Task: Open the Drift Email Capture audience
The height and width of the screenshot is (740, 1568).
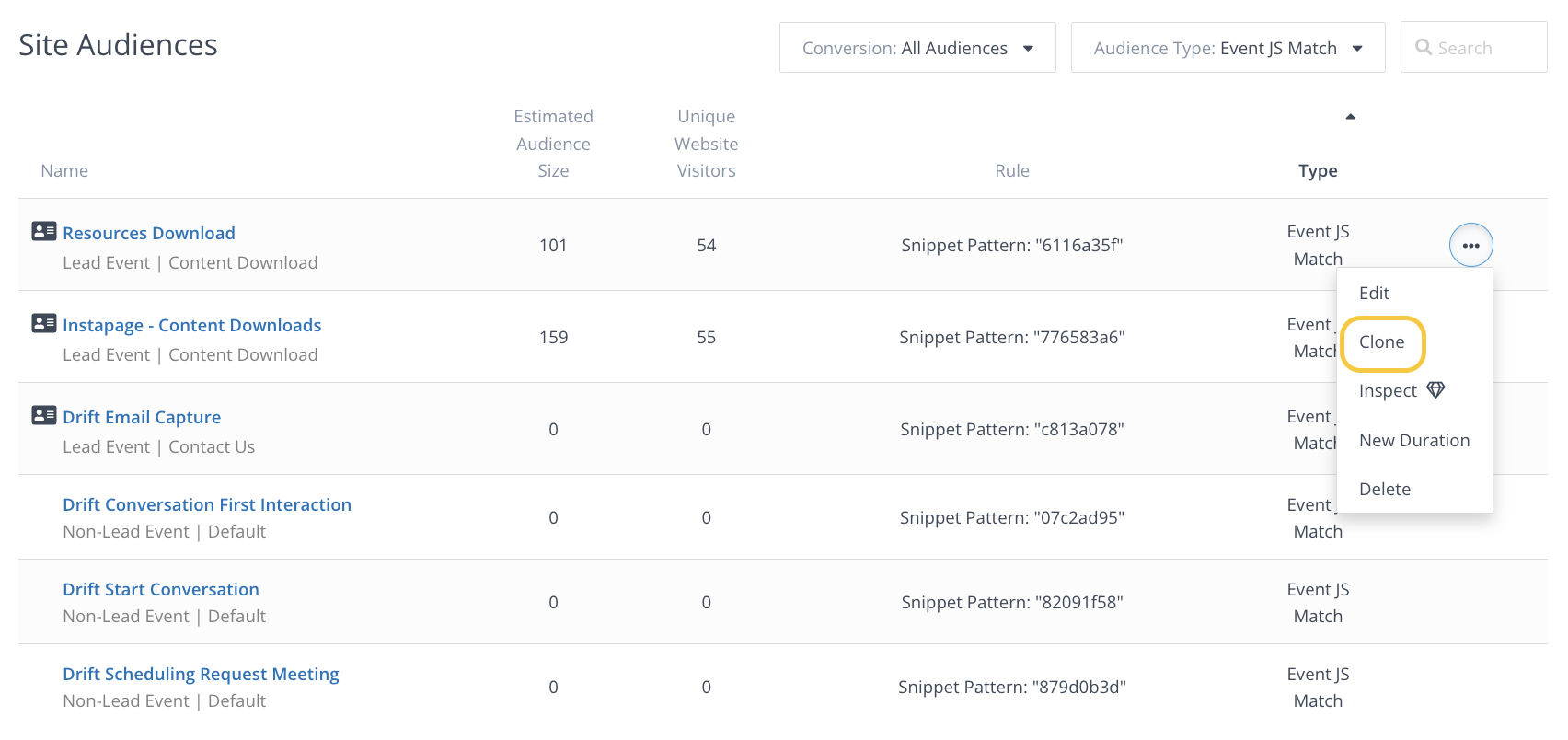Action: [x=142, y=417]
